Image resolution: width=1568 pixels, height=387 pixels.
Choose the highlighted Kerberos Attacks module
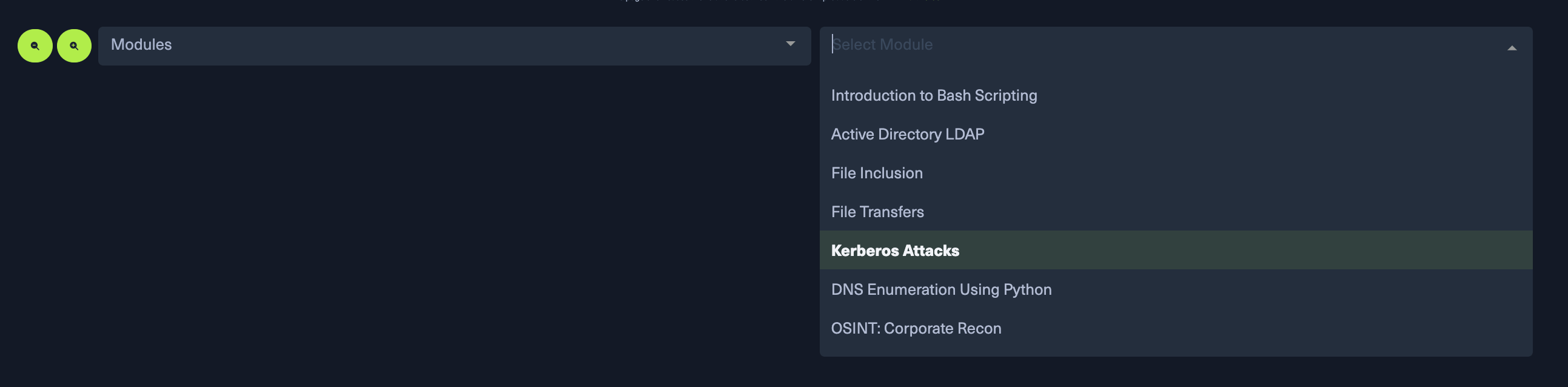tap(895, 251)
